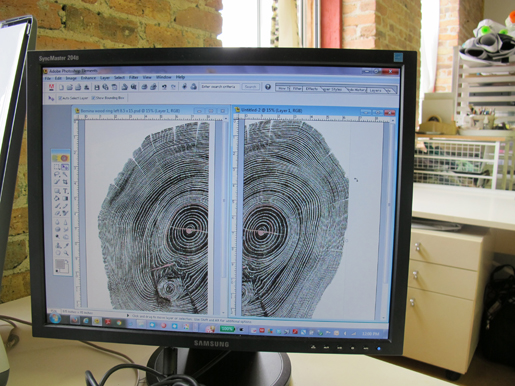This screenshot has width=515, height=386.
Task: Open the Layers palette tab
Action: (375, 90)
